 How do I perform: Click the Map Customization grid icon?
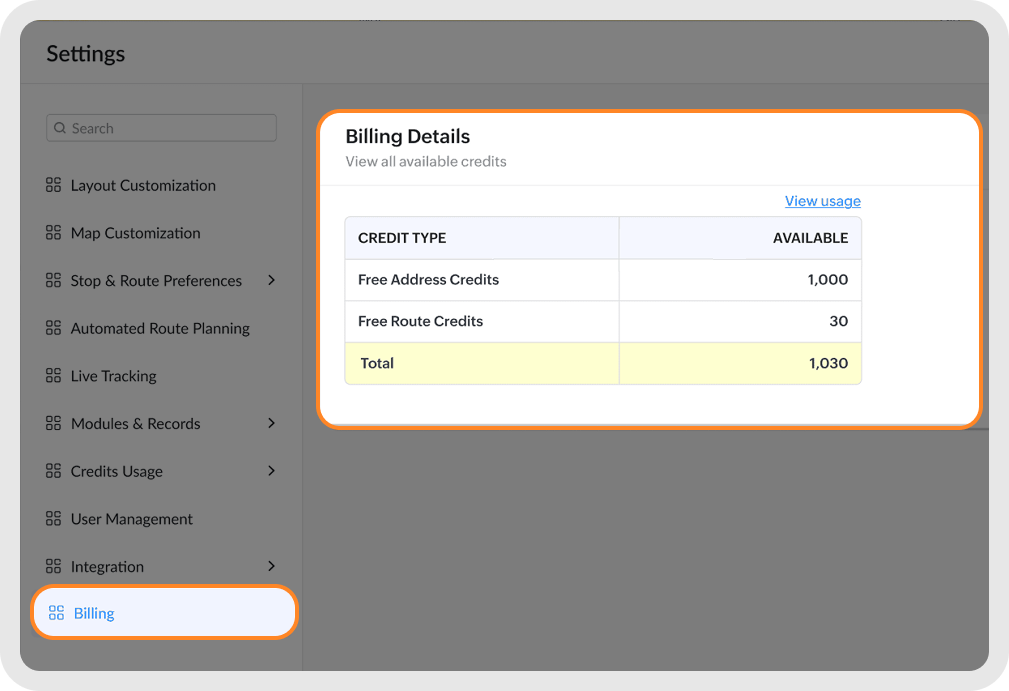point(54,233)
